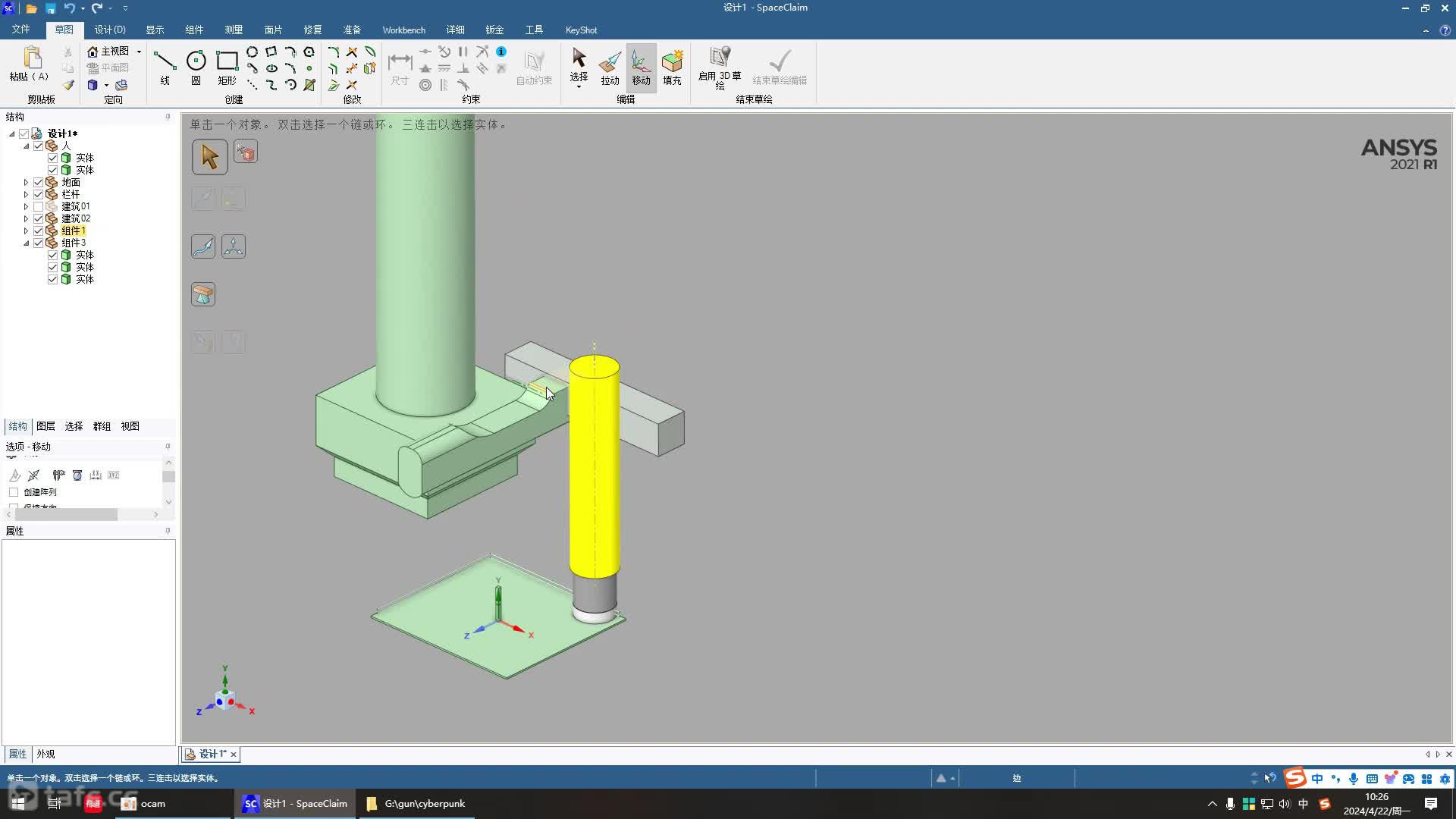Image resolution: width=1456 pixels, height=819 pixels.
Task: Open the 选择 tool dropdown arrow
Action: (579, 86)
